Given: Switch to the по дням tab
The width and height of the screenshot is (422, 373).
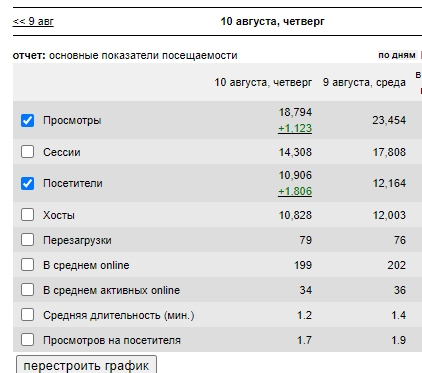Looking at the screenshot, I should tap(397, 55).
